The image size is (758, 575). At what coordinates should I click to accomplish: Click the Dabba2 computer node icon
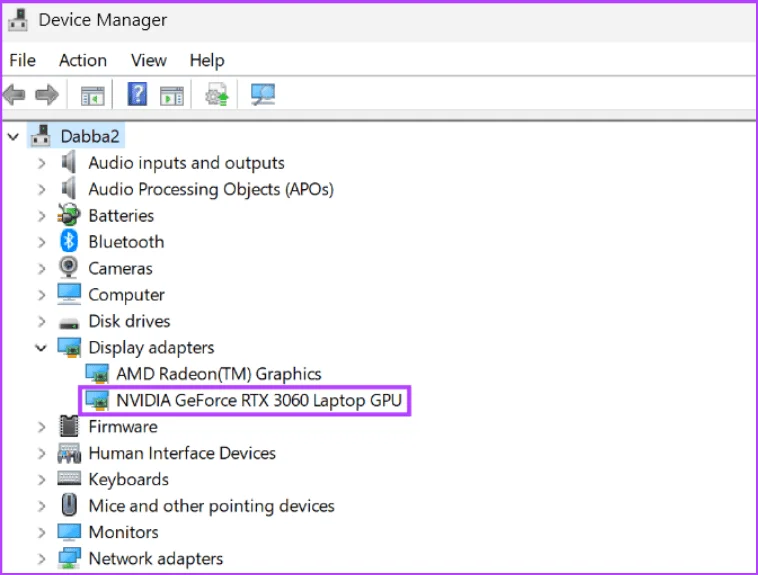pyautogui.click(x=41, y=136)
